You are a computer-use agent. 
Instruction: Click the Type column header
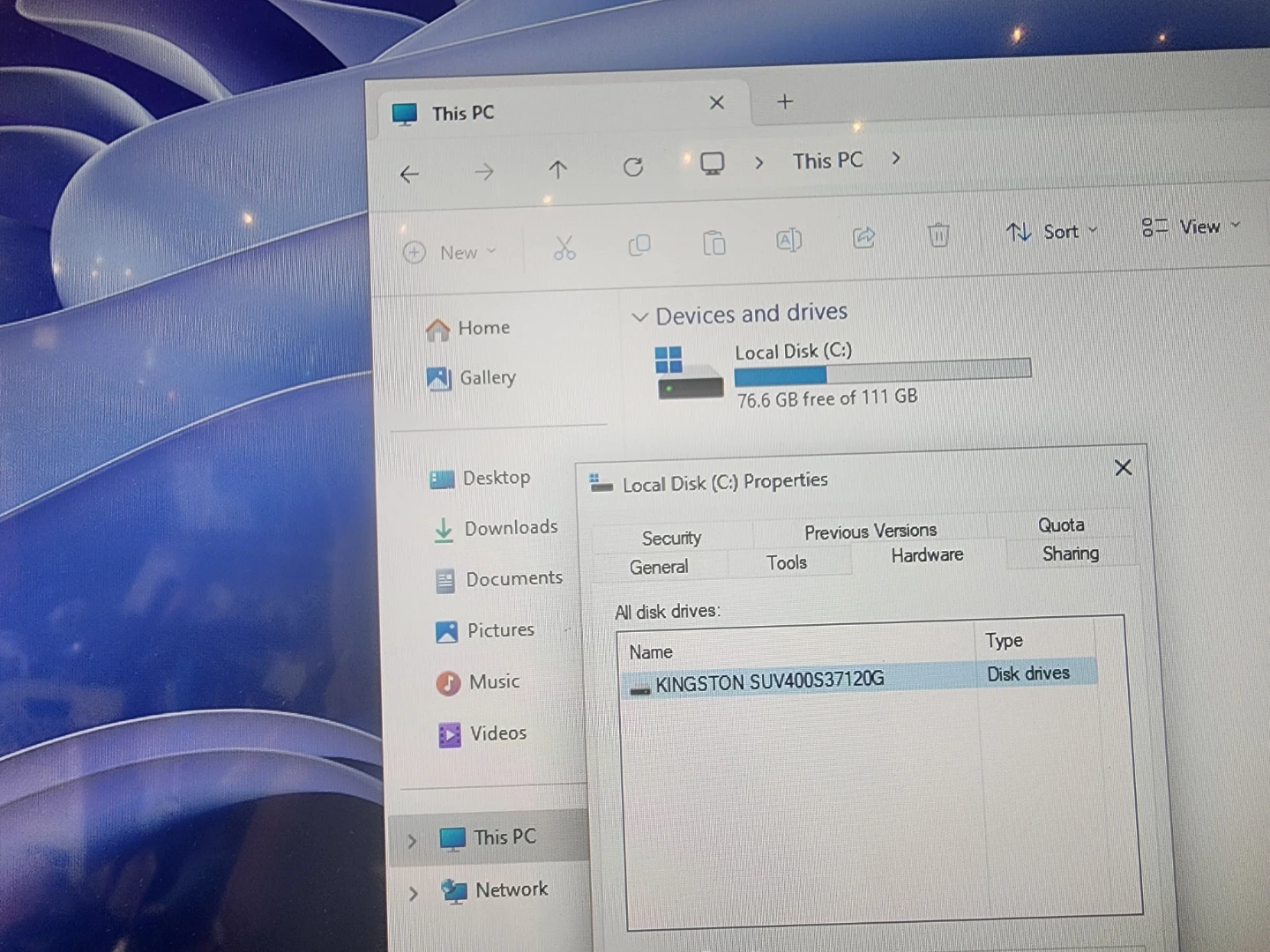click(1004, 641)
